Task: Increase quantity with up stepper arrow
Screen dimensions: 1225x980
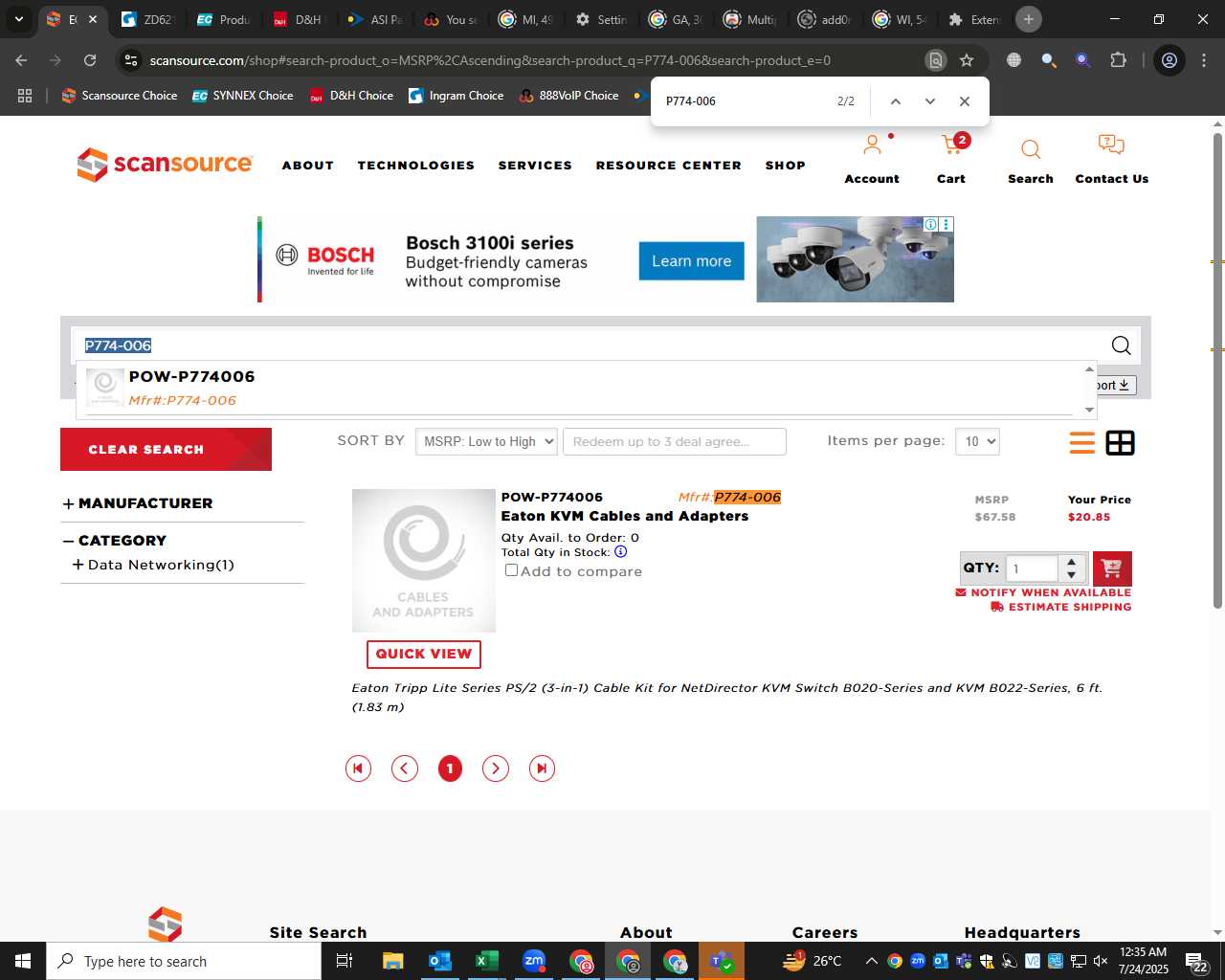Action: point(1072,562)
